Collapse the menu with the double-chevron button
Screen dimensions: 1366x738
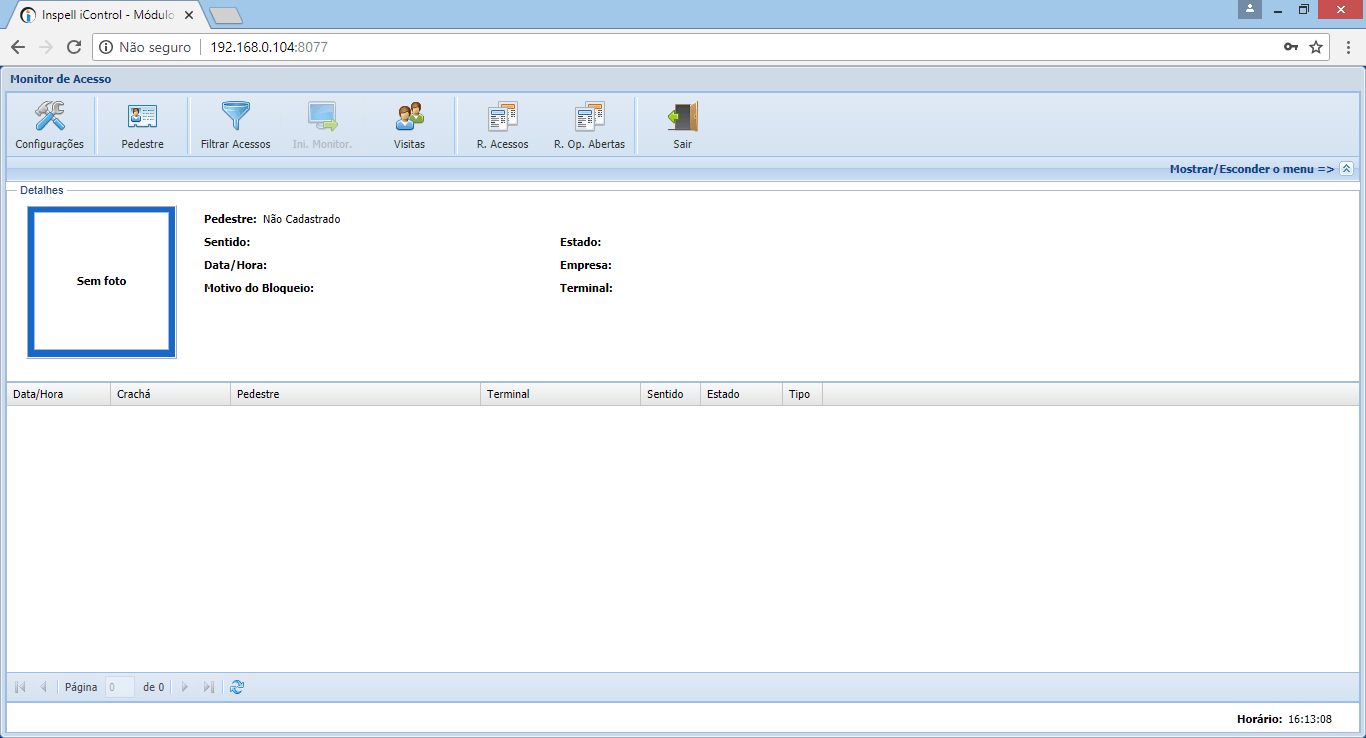[1346, 169]
